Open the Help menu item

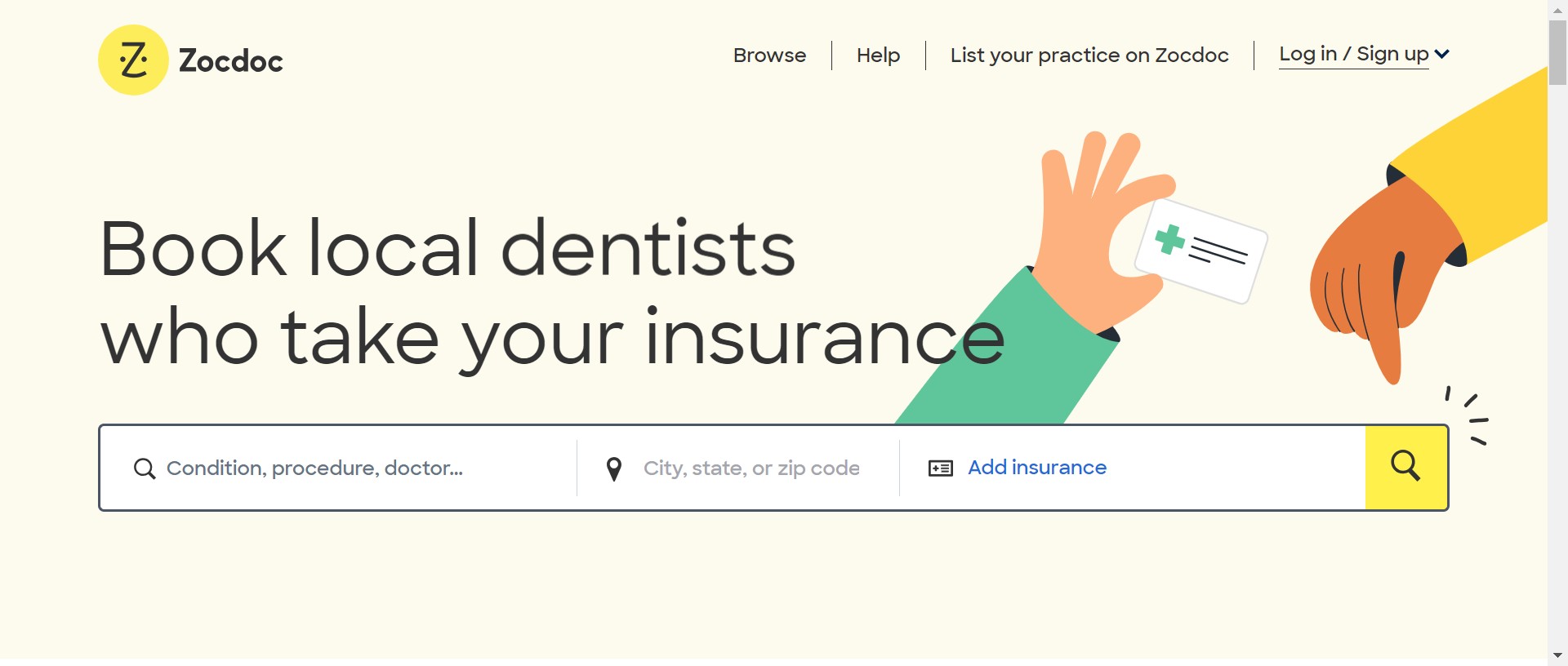point(878,55)
